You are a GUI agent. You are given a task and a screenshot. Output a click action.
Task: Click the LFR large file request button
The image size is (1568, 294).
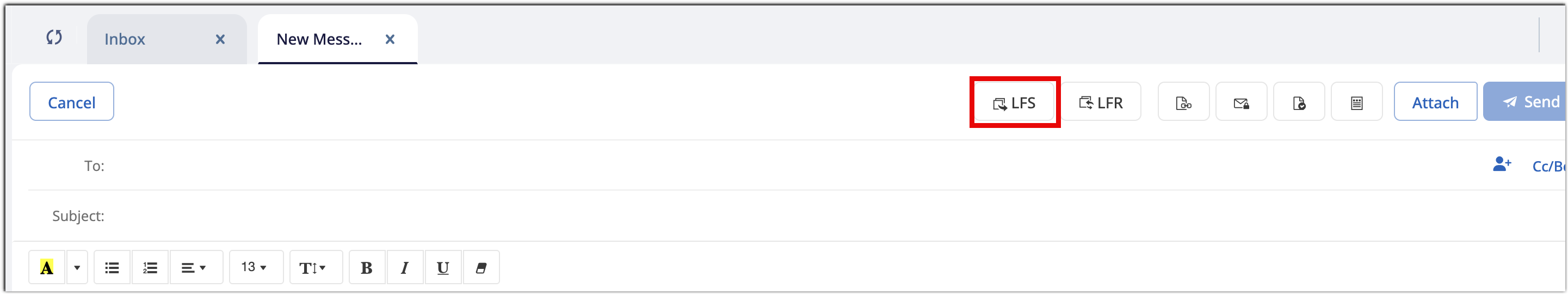(x=1101, y=103)
